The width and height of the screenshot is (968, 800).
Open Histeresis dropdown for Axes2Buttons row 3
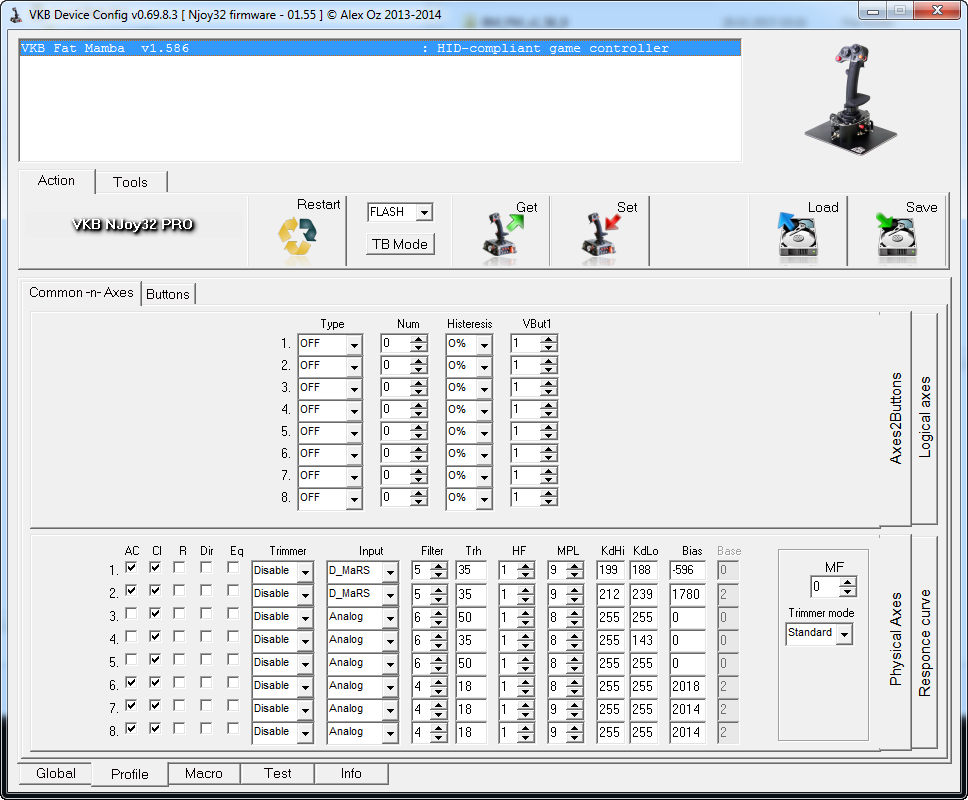(x=485, y=388)
